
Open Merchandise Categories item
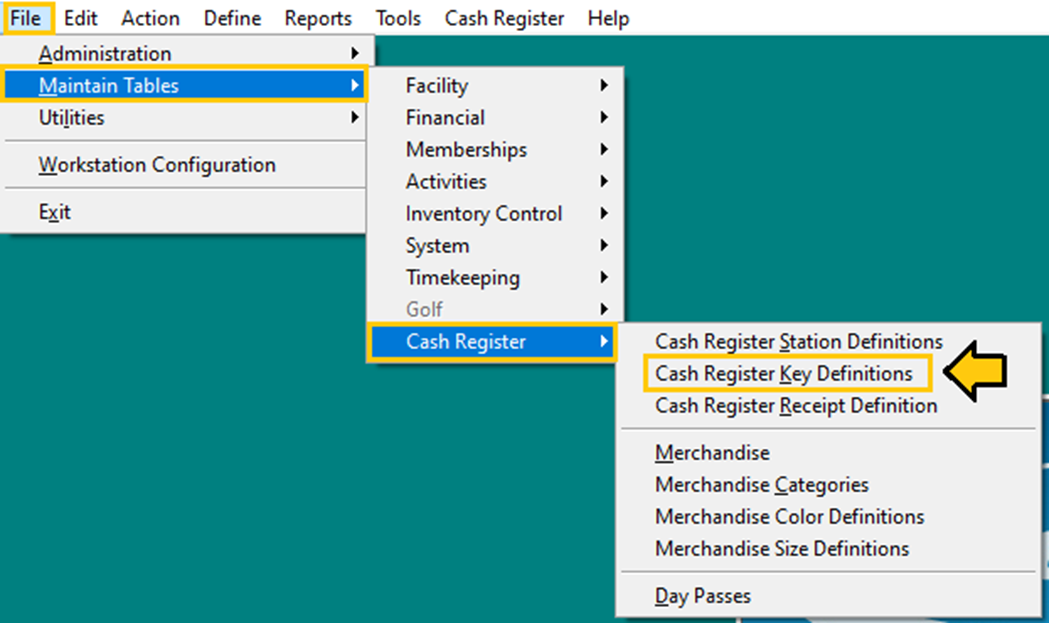click(761, 485)
